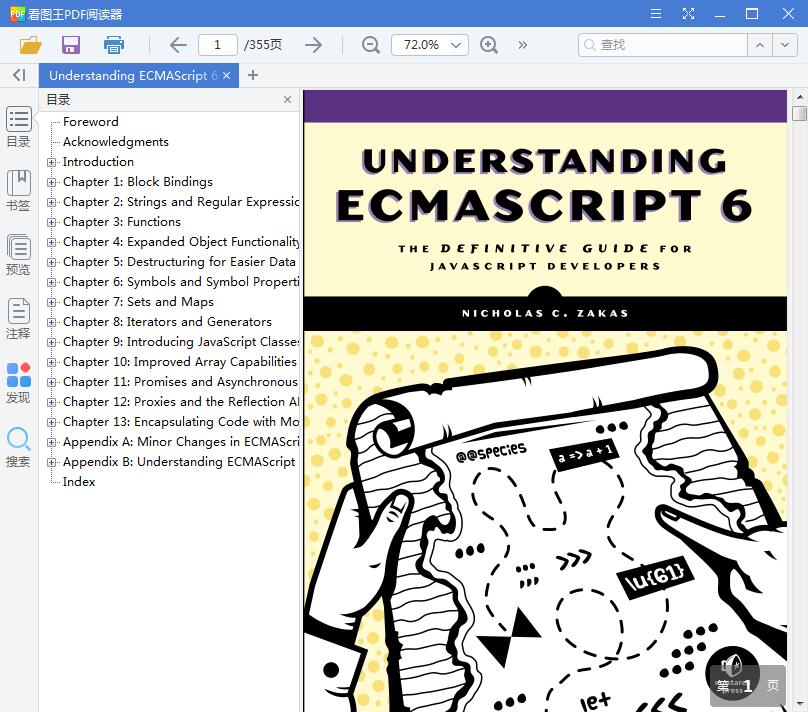Go to Chapter 5: Destructuring for Easier Data
Viewport: 808px width, 712px height.
[x=179, y=262]
